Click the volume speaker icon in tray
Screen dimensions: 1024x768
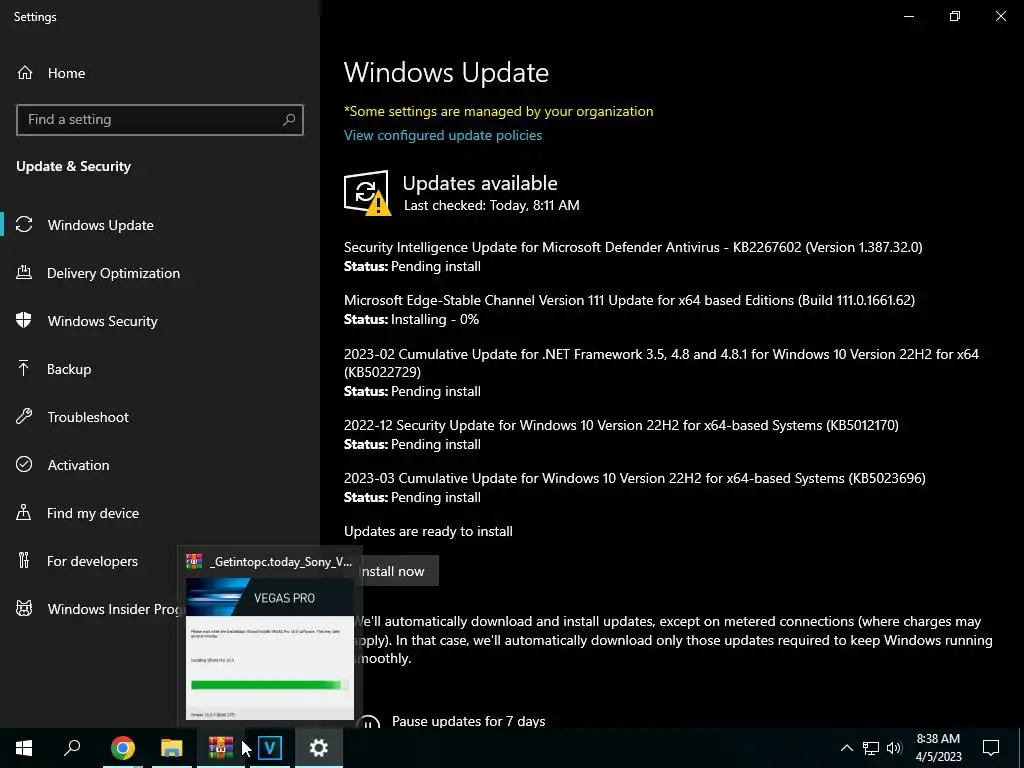[894, 748]
